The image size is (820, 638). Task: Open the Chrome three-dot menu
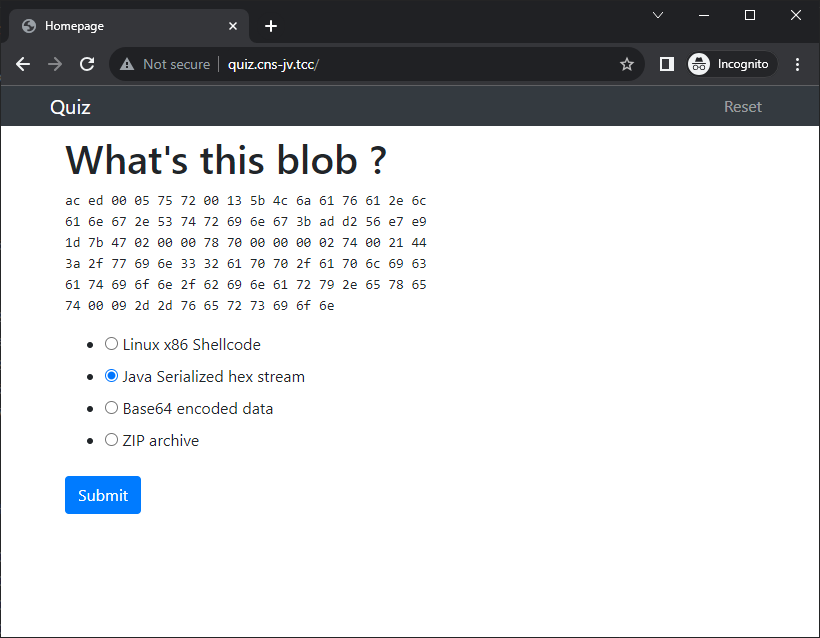click(797, 64)
